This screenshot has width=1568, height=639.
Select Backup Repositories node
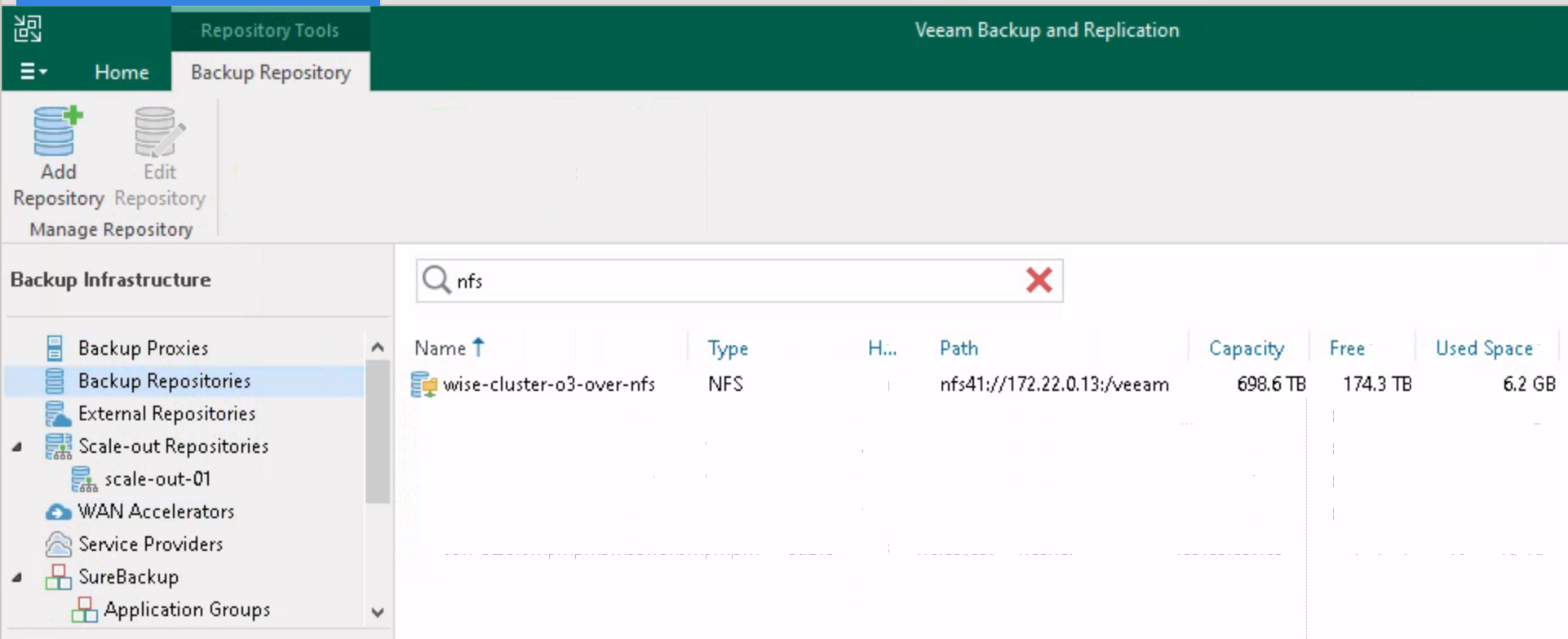[x=164, y=380]
